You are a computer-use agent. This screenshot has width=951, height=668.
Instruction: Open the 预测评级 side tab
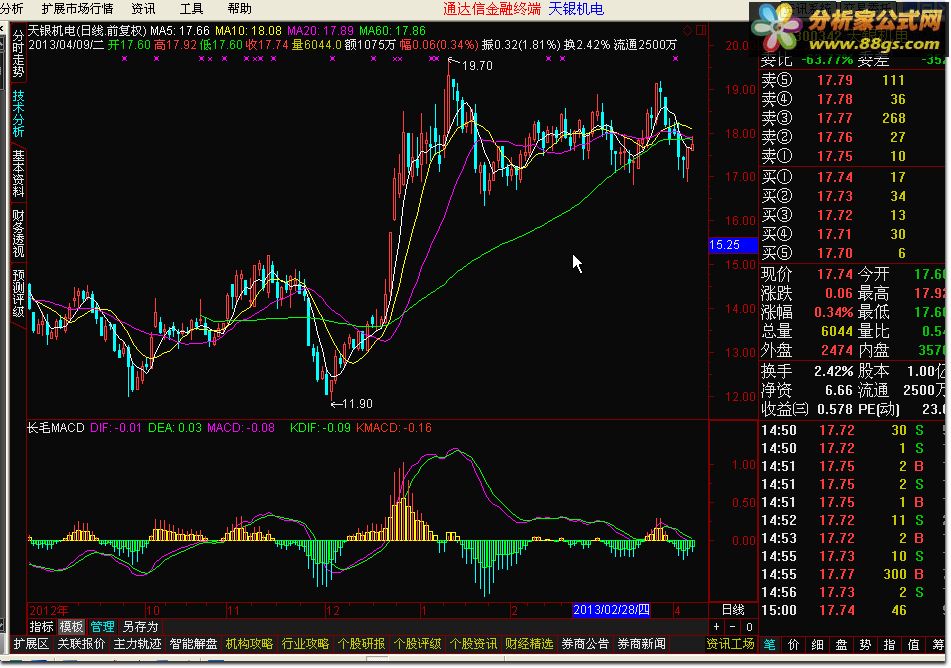18,293
